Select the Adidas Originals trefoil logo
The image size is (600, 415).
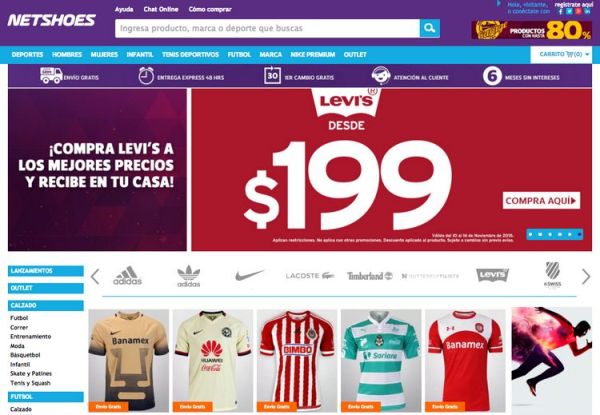pyautogui.click(x=189, y=276)
